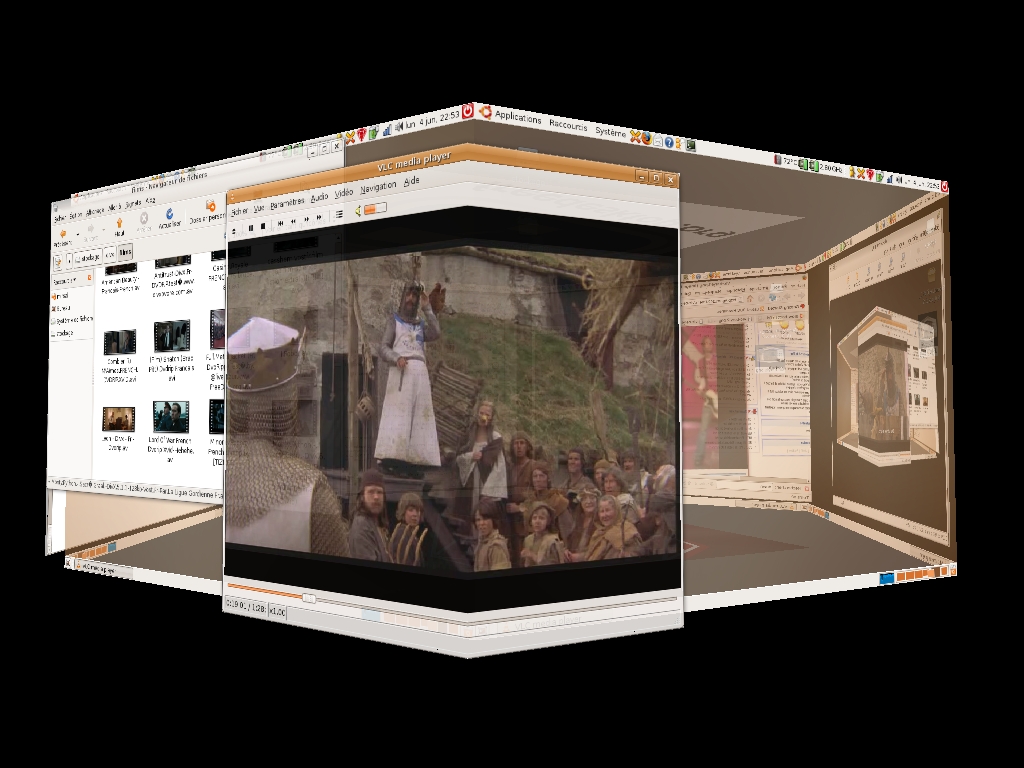Open the Audio menu in VLC

[319, 197]
